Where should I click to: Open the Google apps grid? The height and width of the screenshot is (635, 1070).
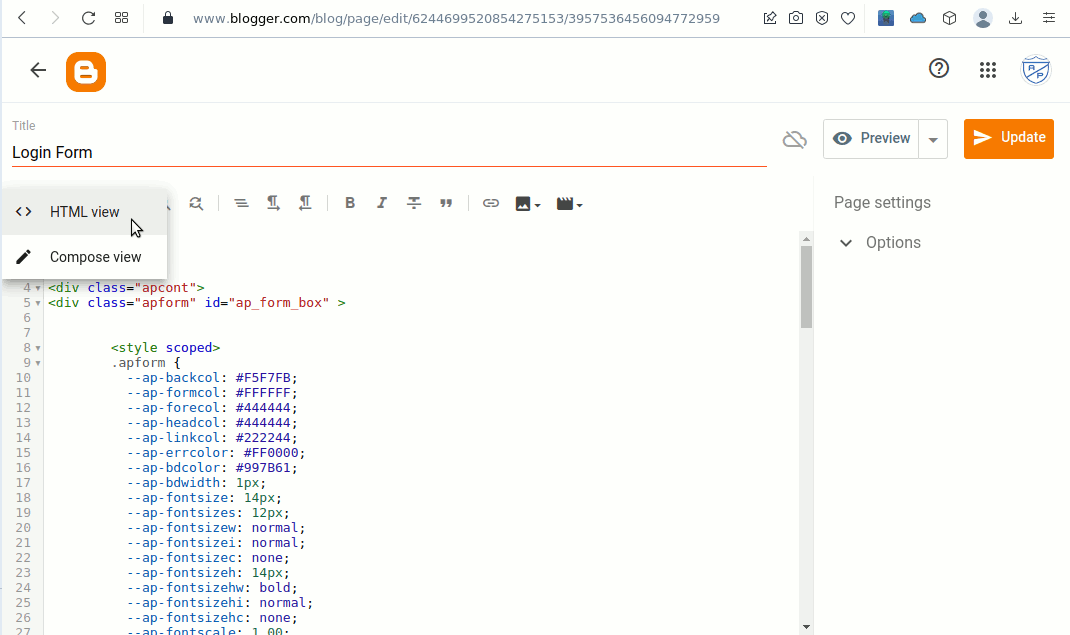[988, 69]
